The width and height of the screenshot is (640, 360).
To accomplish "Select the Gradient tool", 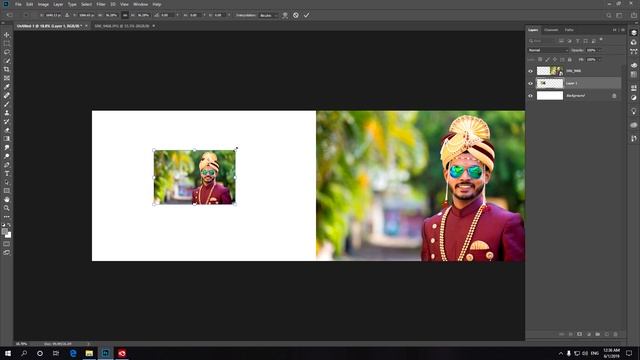I will click(x=7, y=139).
